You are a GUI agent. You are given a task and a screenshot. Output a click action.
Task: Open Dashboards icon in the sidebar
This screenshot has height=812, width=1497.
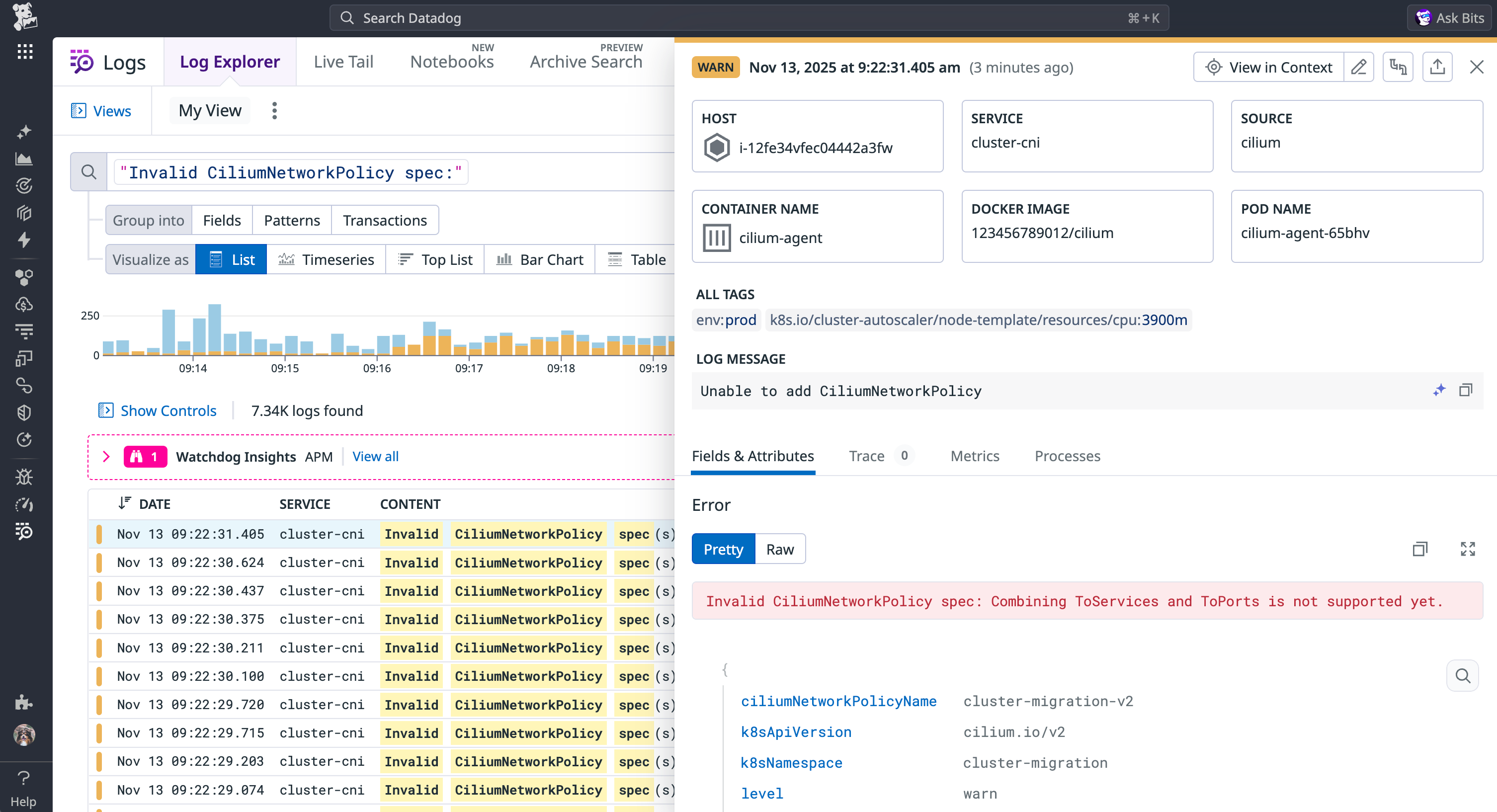tap(24, 159)
